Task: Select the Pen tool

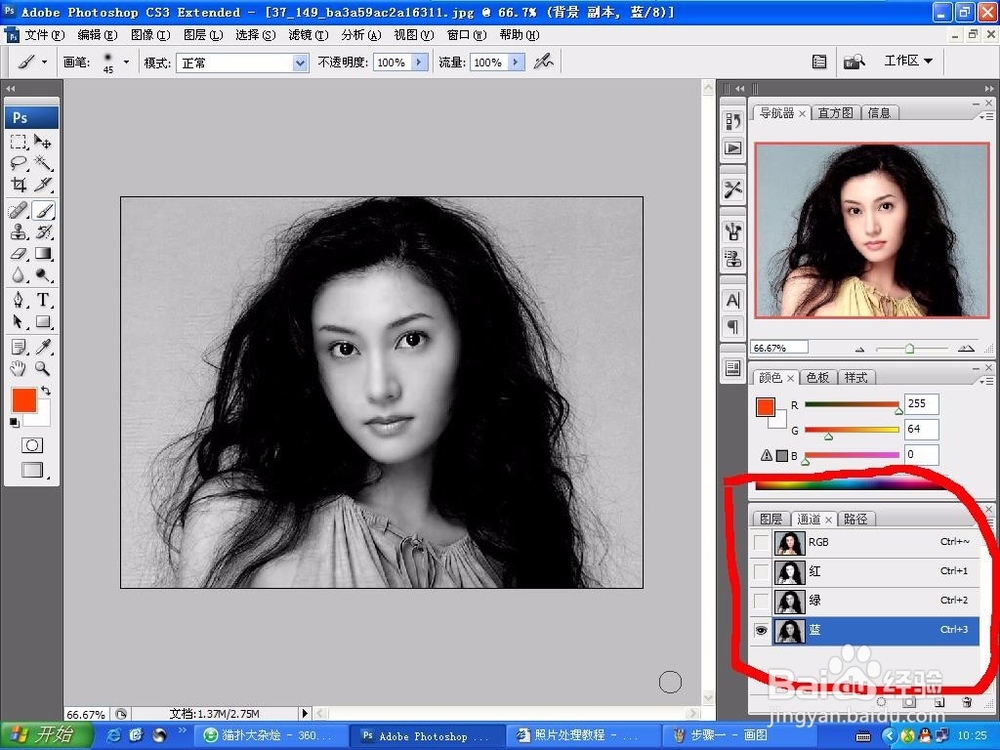Action: (x=18, y=299)
